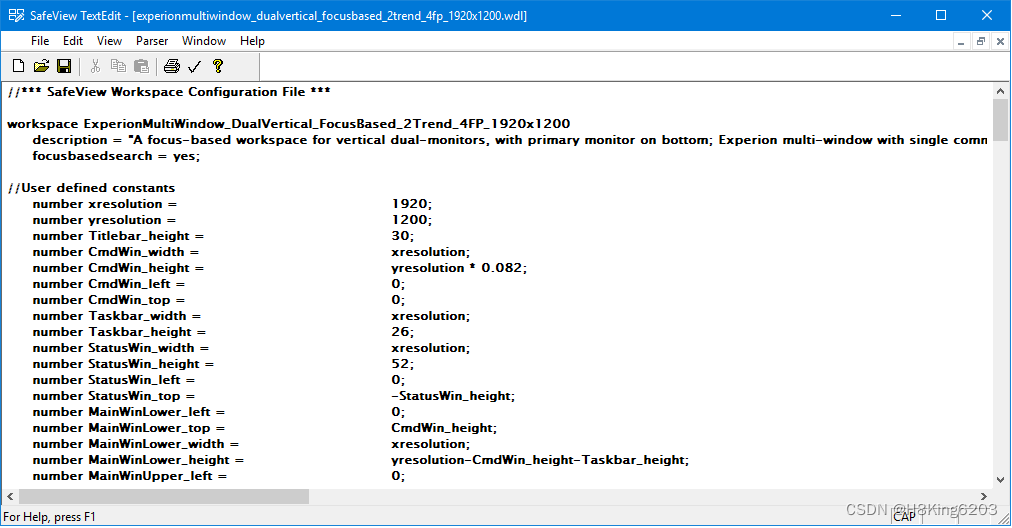Click the horizontal scrollbar thumb
1012x528 pixels.
pos(164,496)
